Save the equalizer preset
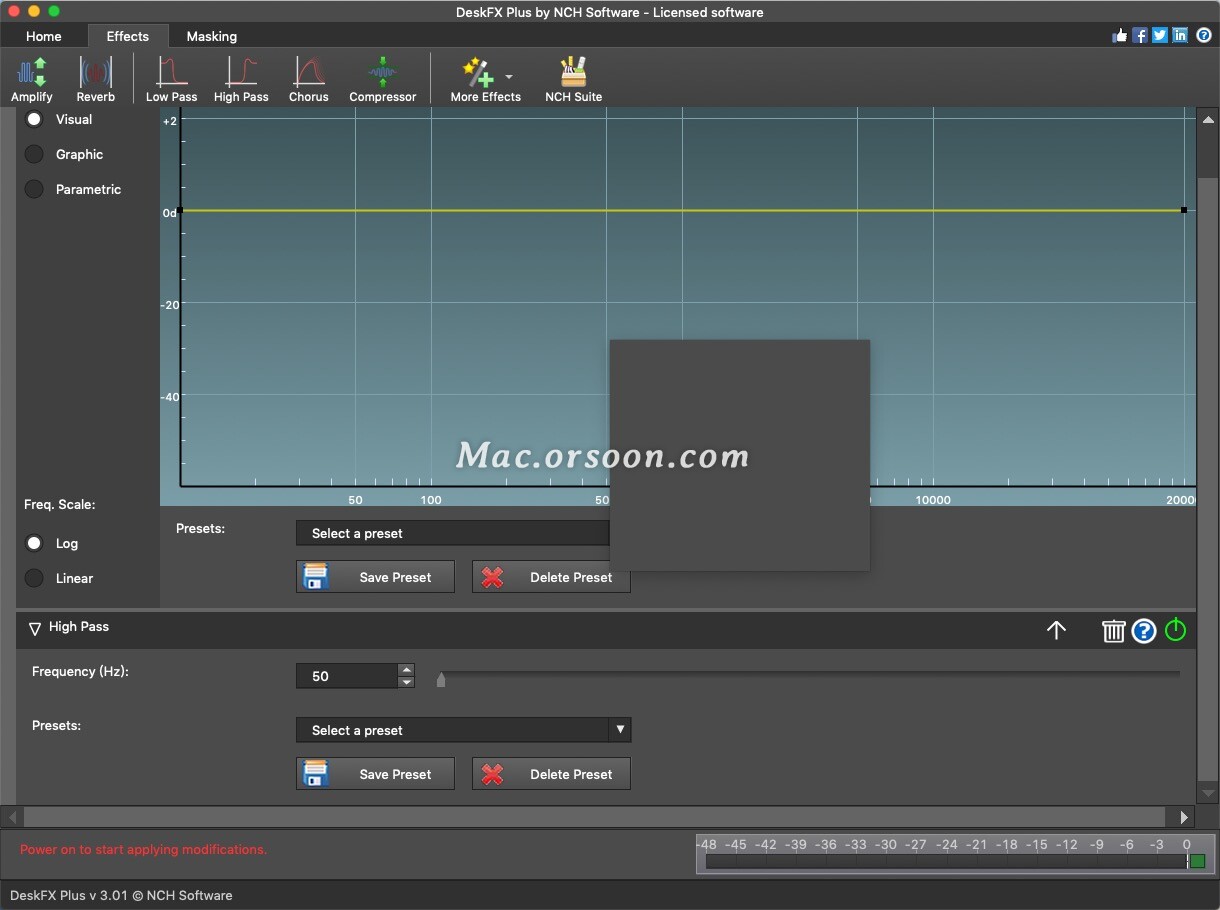Image resolution: width=1220 pixels, height=910 pixels. (x=375, y=577)
